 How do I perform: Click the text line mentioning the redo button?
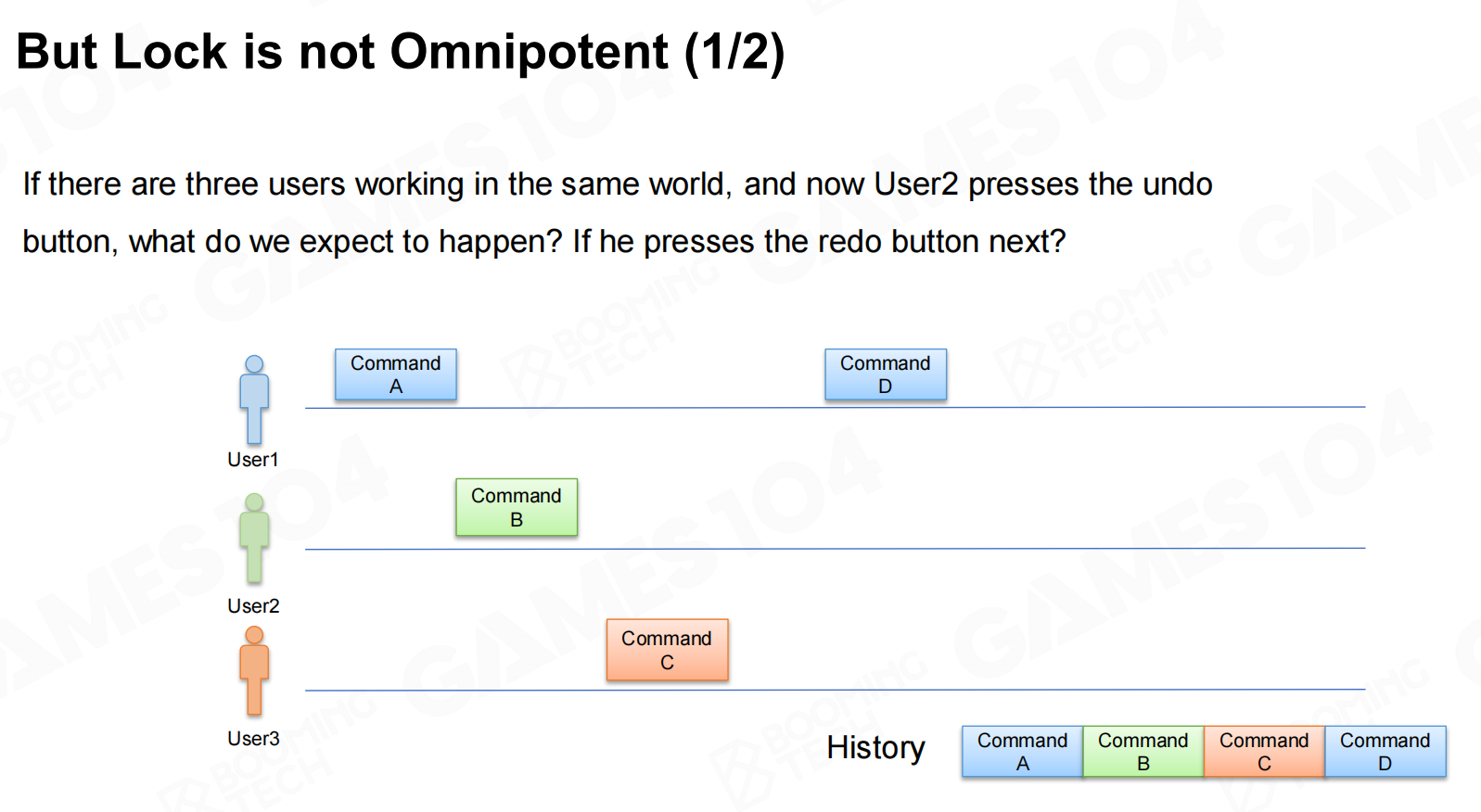pyautogui.click(x=543, y=241)
